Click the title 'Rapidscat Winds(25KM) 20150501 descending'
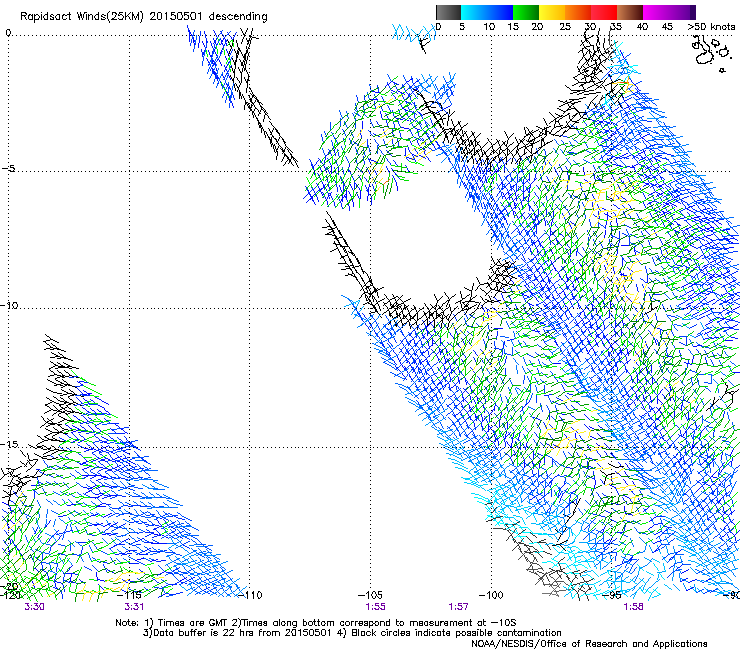Screen dimensions: 740x650 [x=143, y=17]
